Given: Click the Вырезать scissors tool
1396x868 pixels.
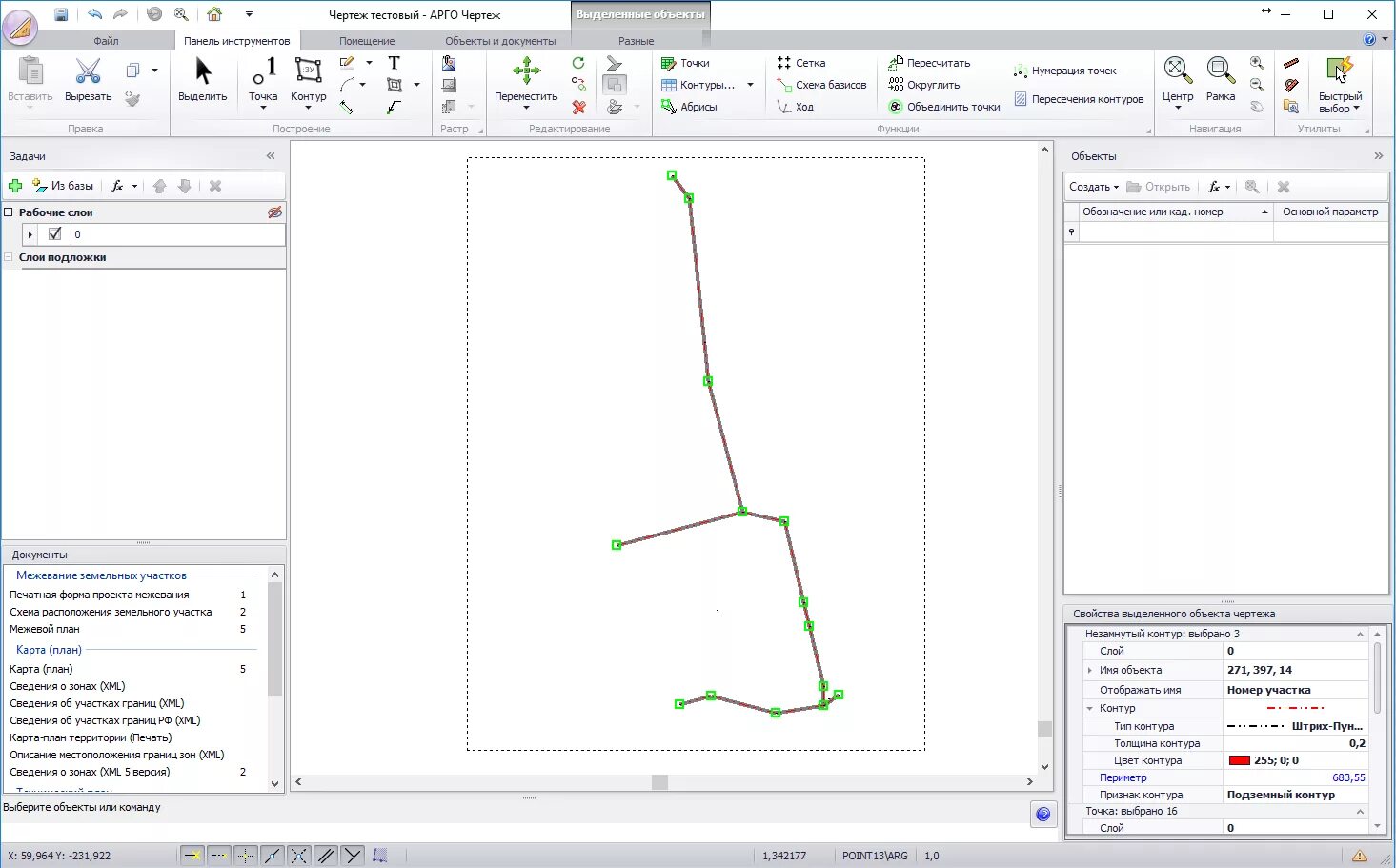Looking at the screenshot, I should 88,80.
